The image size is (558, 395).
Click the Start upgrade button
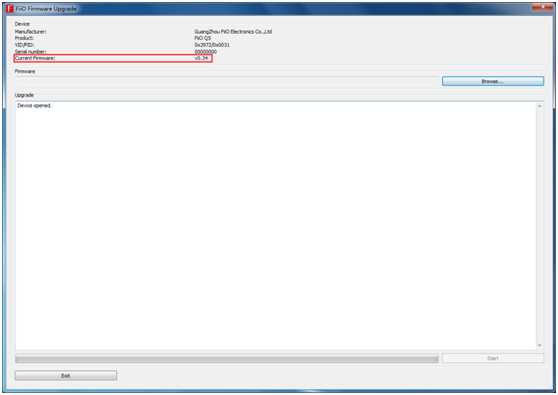[493, 358]
